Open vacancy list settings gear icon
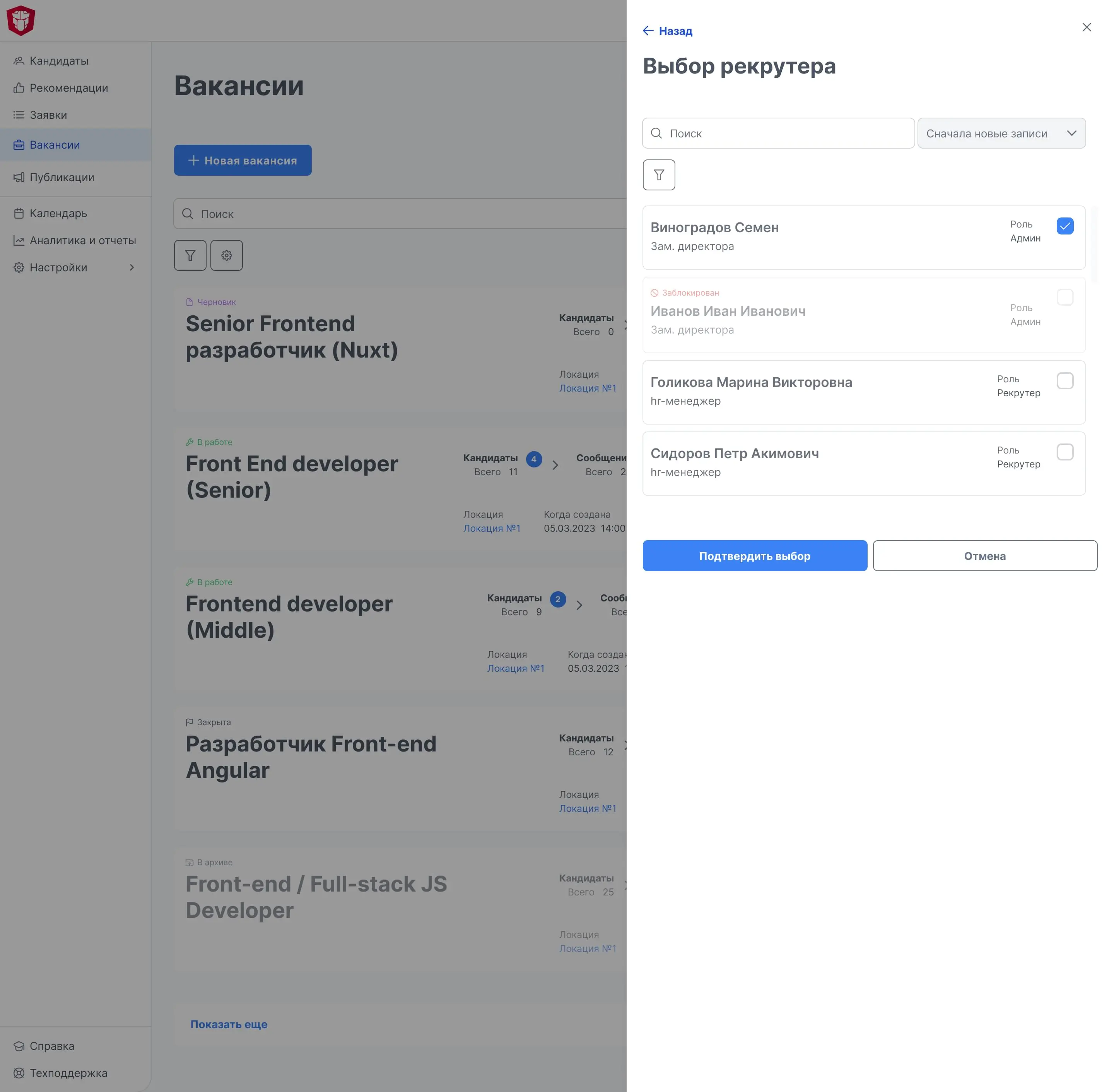This screenshot has height=1092, width=1114. [226, 255]
